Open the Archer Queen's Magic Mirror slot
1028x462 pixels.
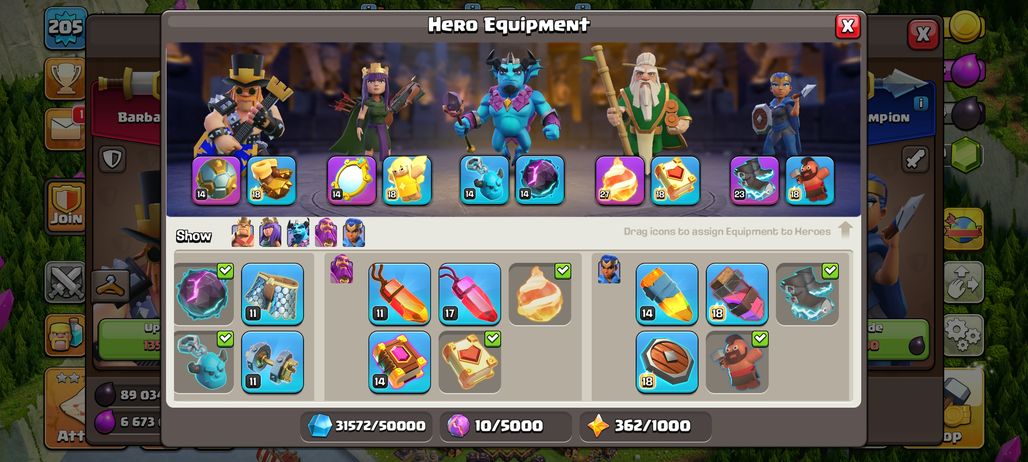[x=351, y=180]
